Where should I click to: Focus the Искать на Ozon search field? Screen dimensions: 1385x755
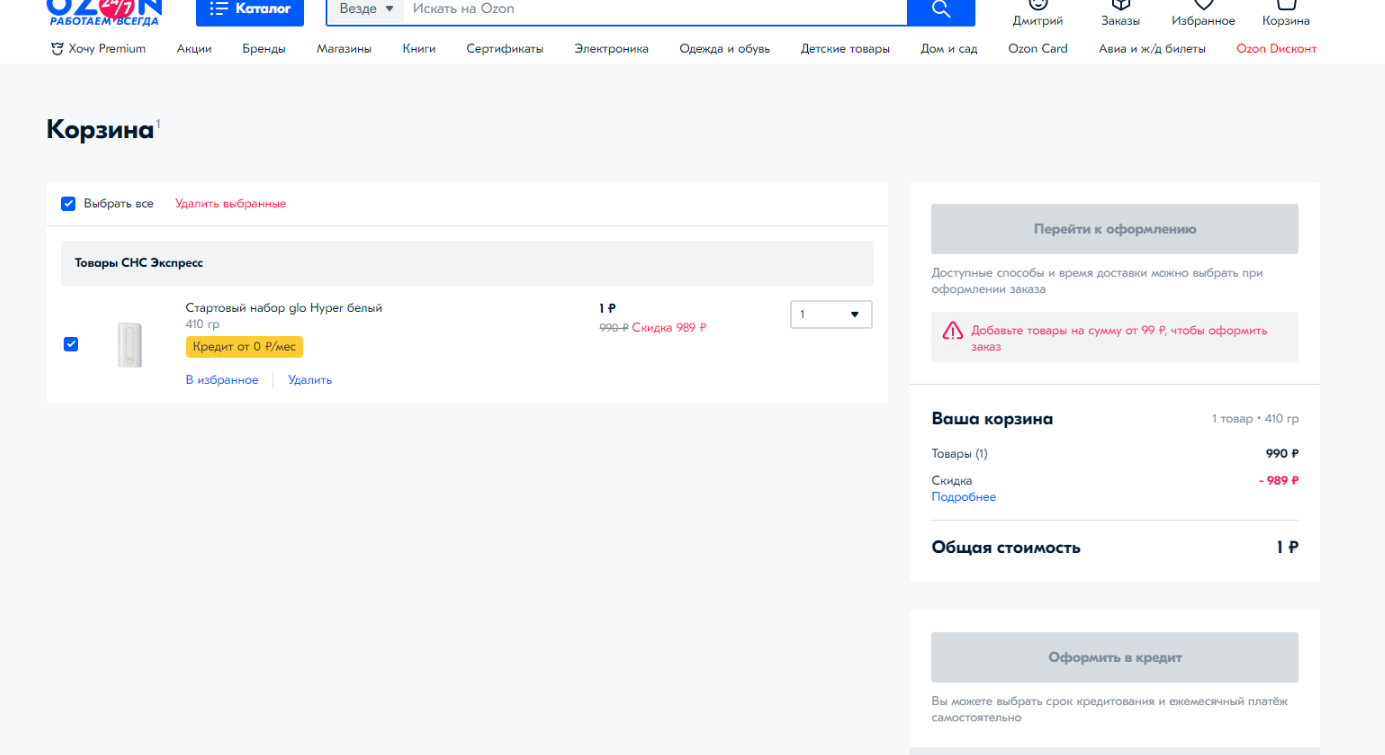coord(655,9)
